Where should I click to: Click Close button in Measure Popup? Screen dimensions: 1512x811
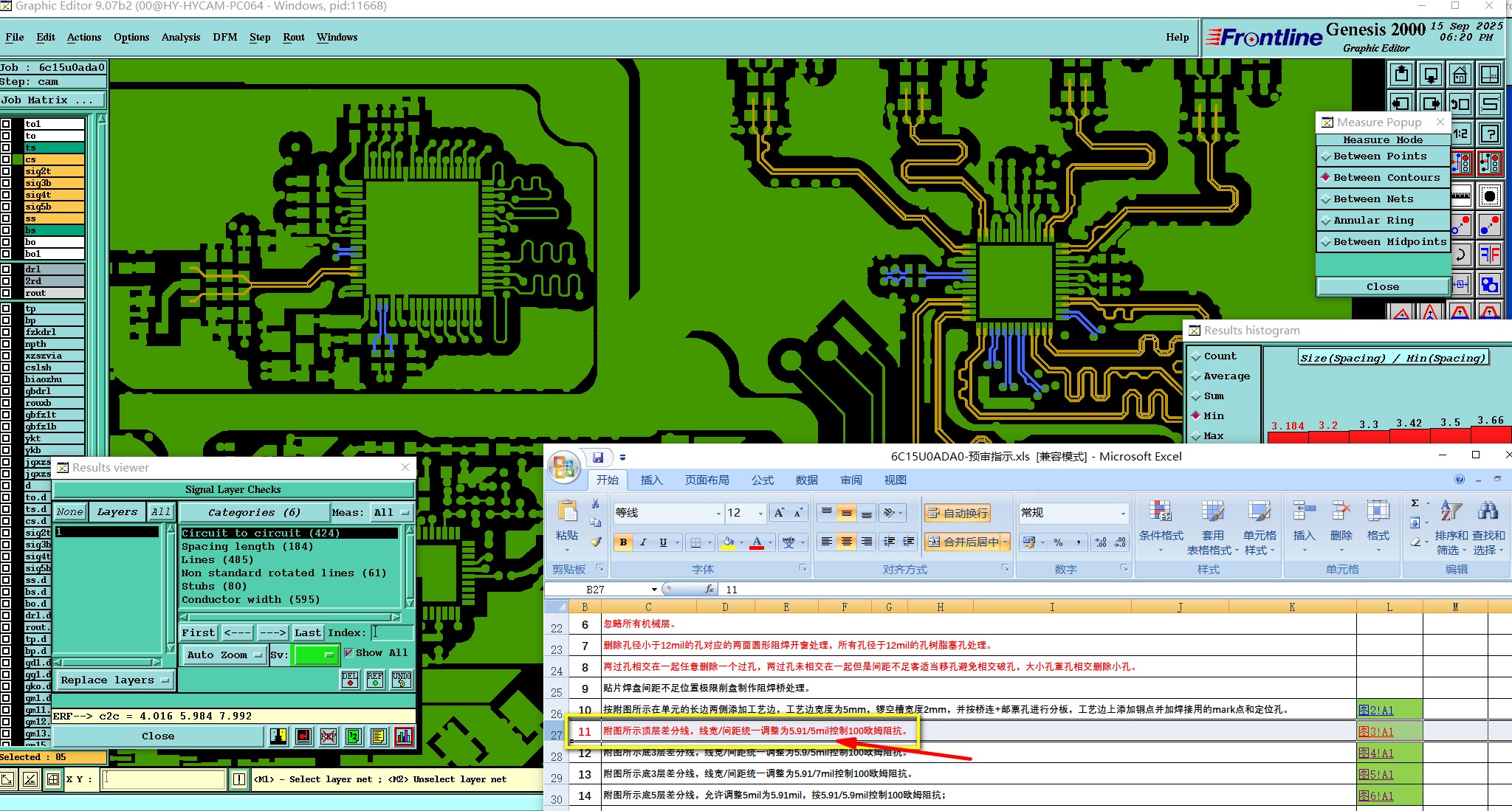(1382, 286)
